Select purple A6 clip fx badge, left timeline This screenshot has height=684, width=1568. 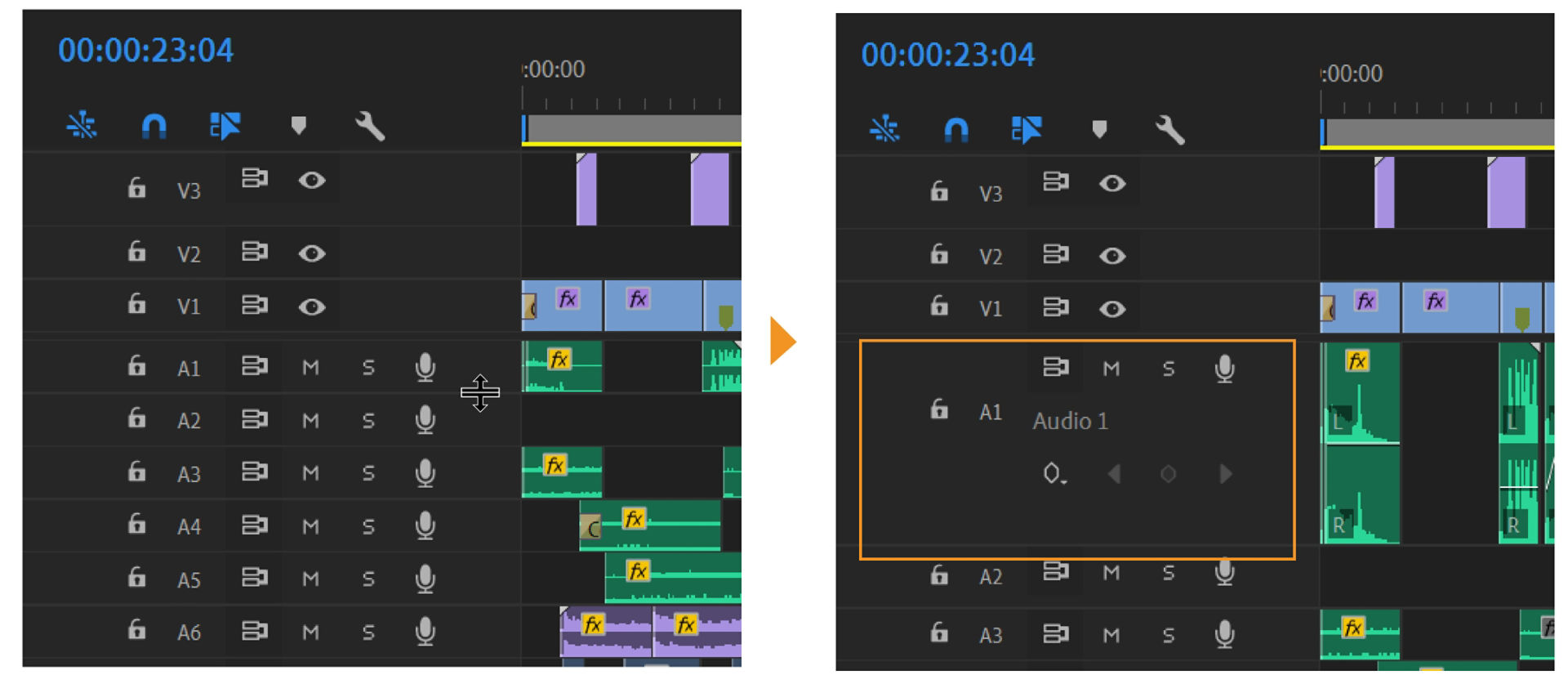[x=593, y=625]
